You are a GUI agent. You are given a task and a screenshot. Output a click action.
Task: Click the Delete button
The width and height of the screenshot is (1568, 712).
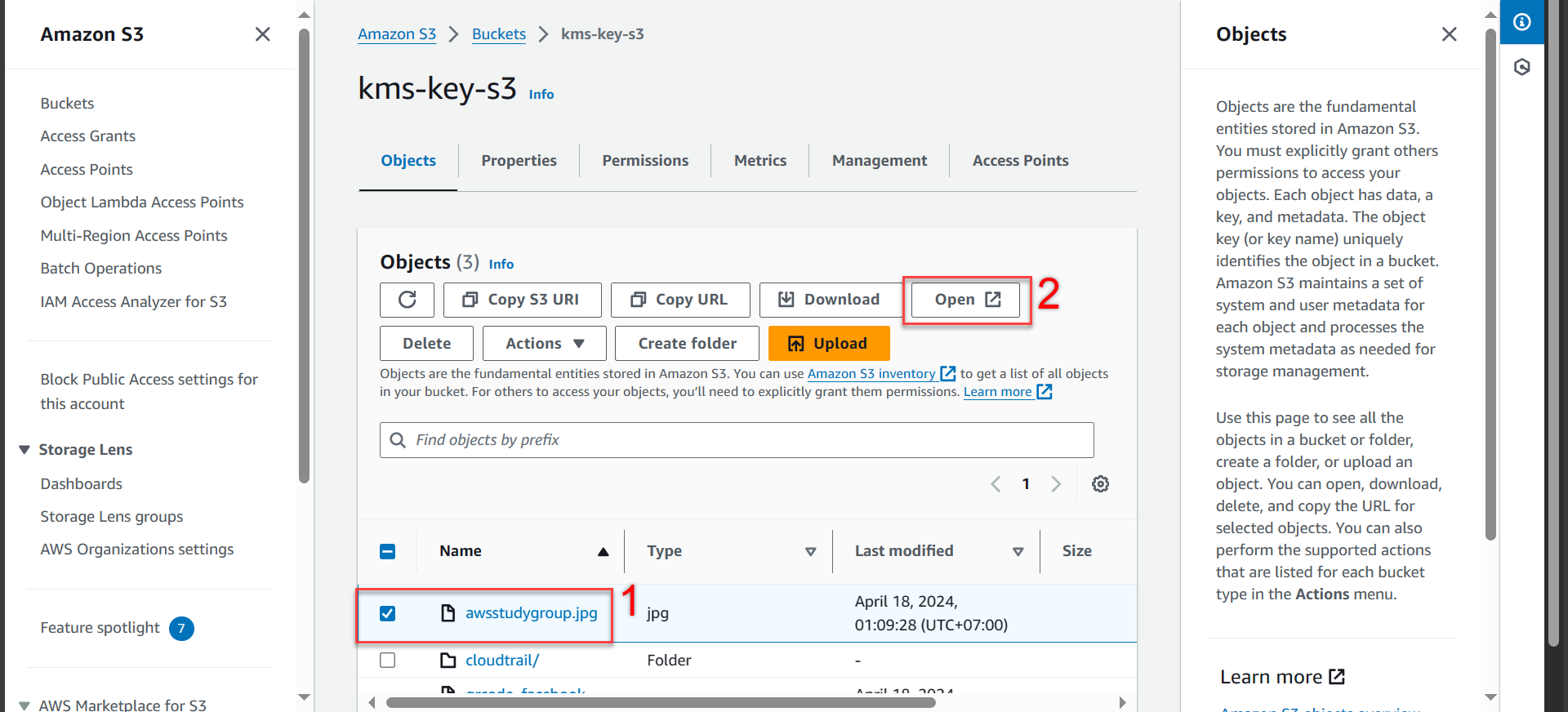426,344
